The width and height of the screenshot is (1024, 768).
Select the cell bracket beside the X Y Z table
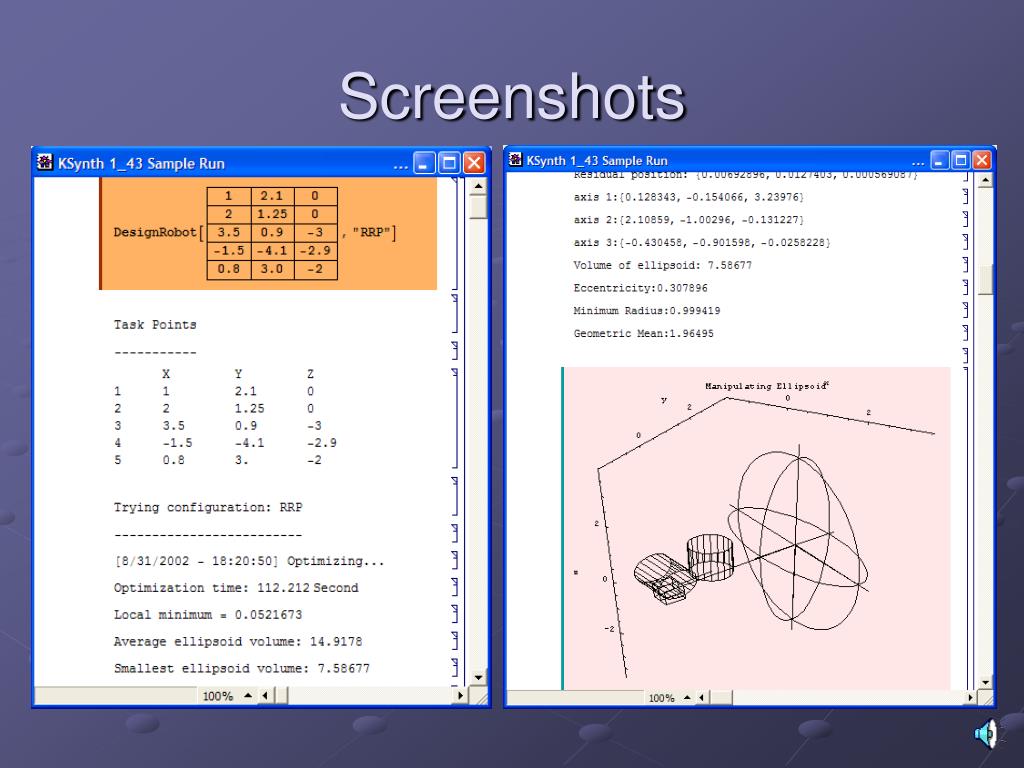(455, 418)
